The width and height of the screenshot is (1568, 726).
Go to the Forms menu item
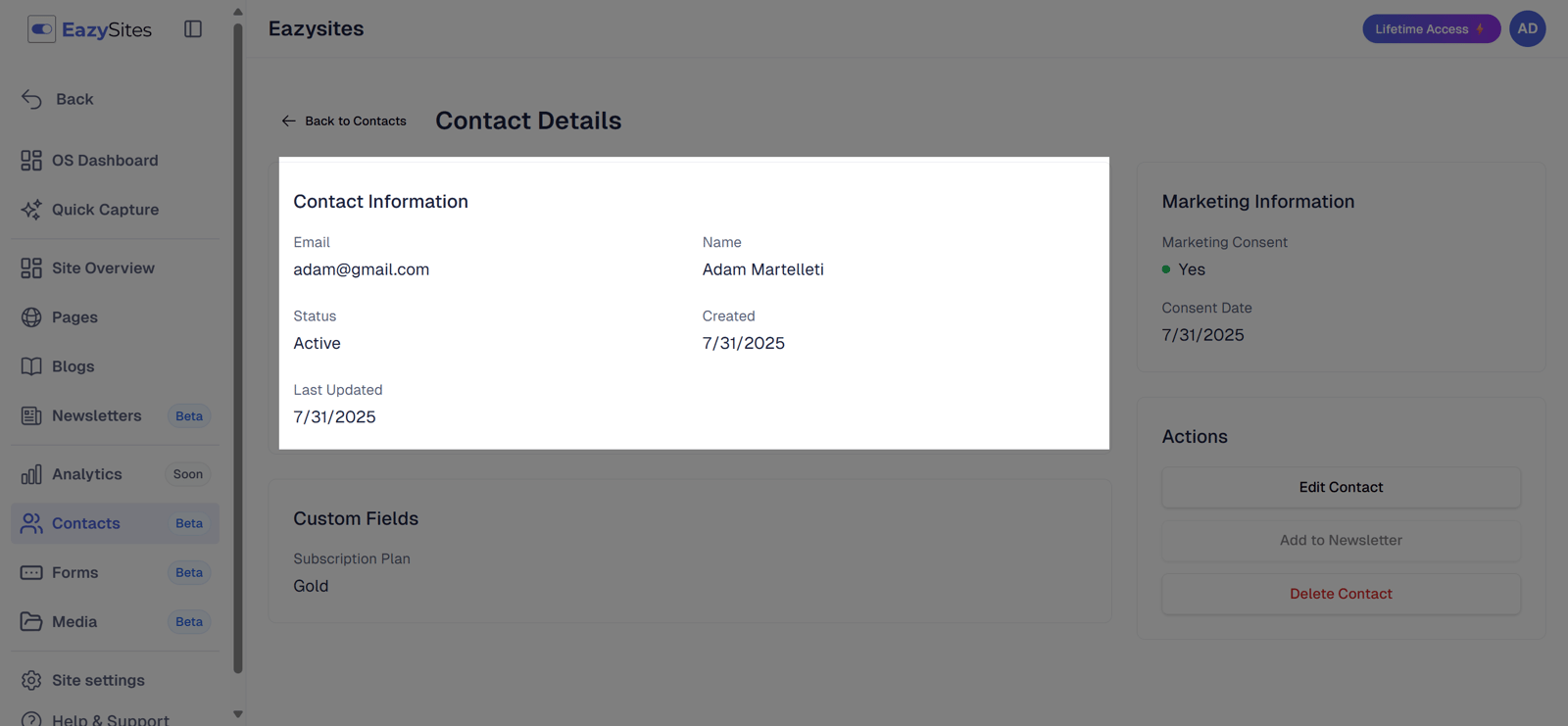[x=75, y=572]
